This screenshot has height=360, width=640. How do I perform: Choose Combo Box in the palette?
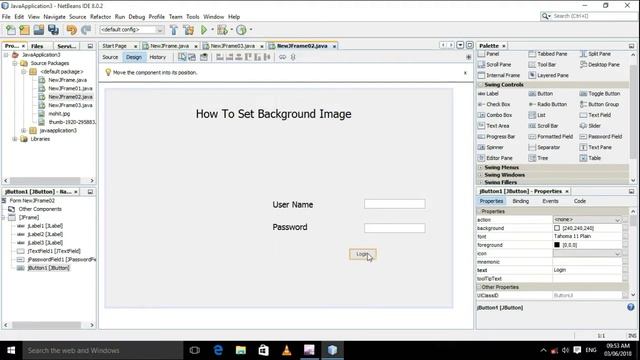495,115
